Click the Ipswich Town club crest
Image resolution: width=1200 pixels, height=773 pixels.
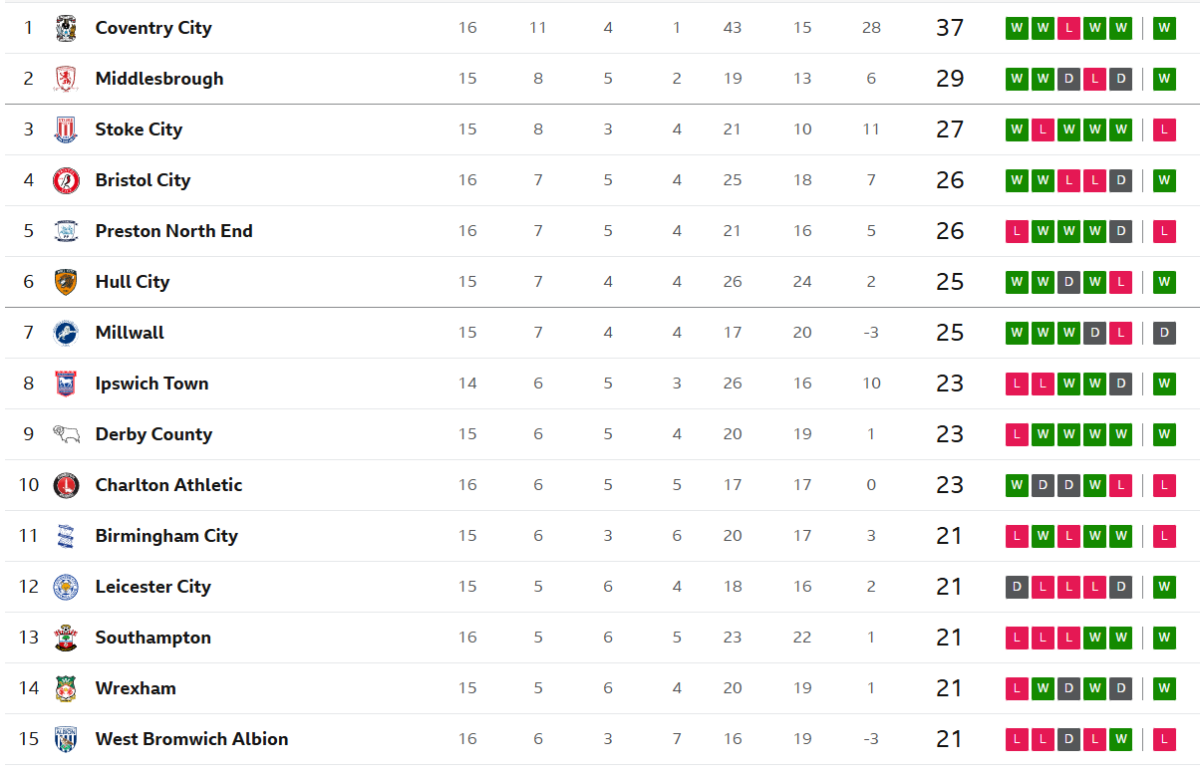pyautogui.click(x=66, y=384)
